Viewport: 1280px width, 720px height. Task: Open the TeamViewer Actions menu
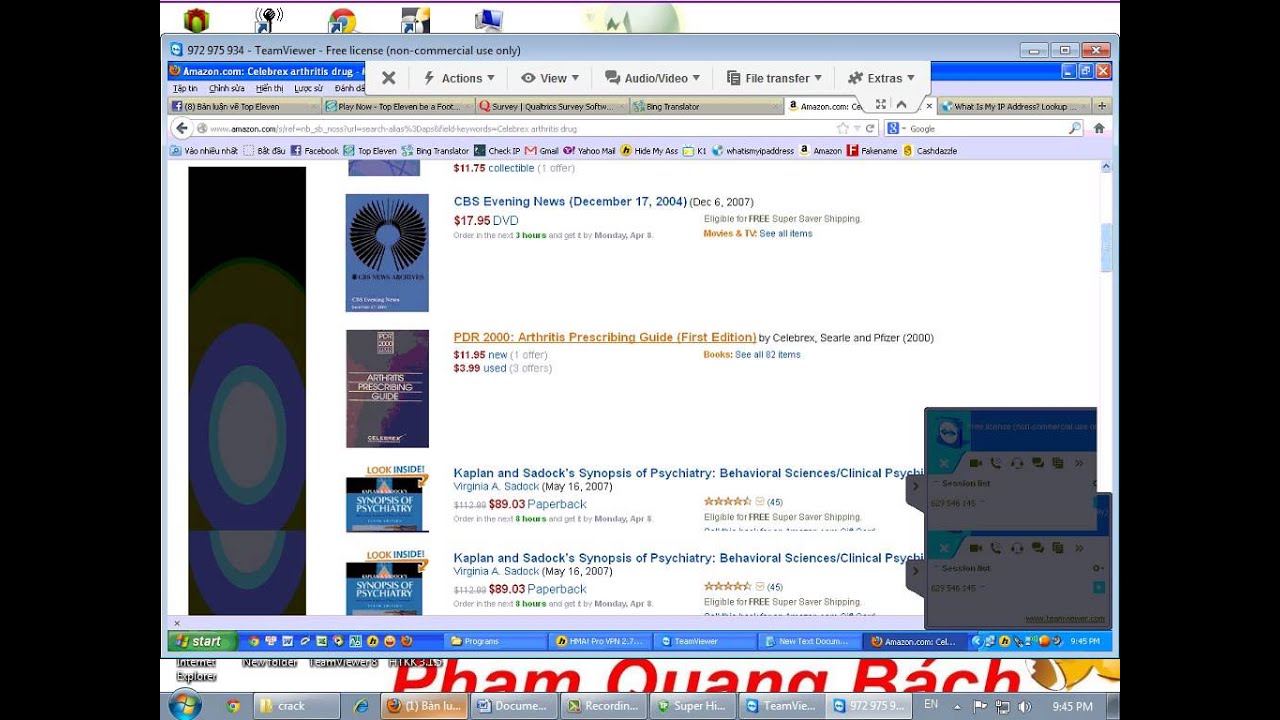click(x=459, y=78)
